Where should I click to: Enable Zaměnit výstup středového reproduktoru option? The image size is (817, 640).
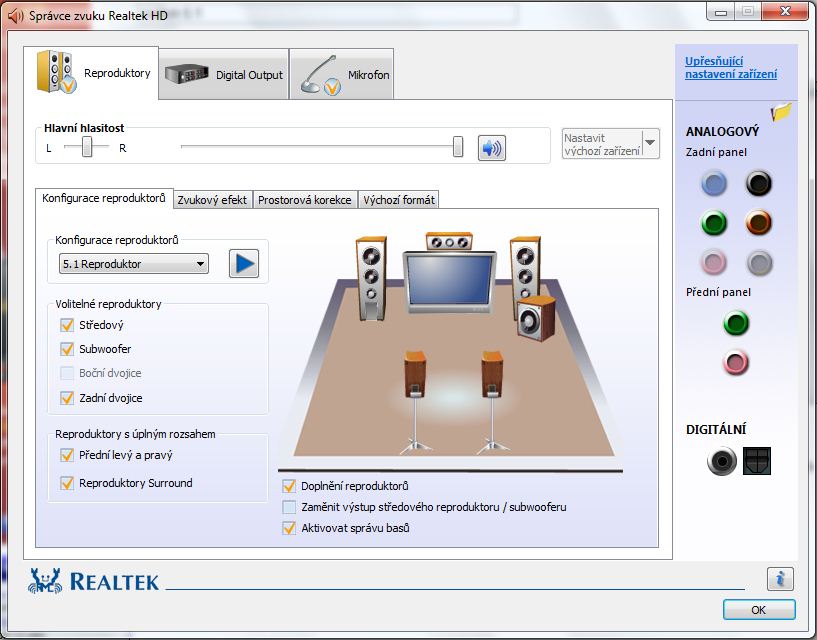[289, 507]
